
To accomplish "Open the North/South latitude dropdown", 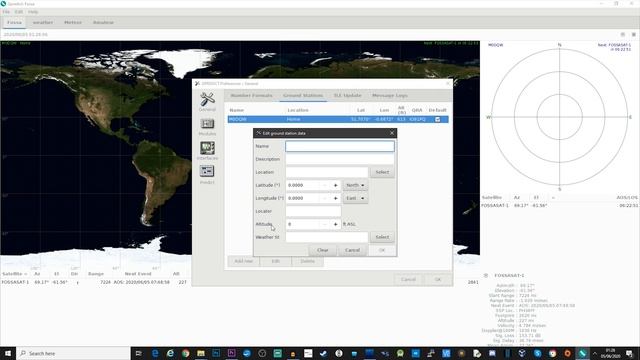I will coord(355,185).
